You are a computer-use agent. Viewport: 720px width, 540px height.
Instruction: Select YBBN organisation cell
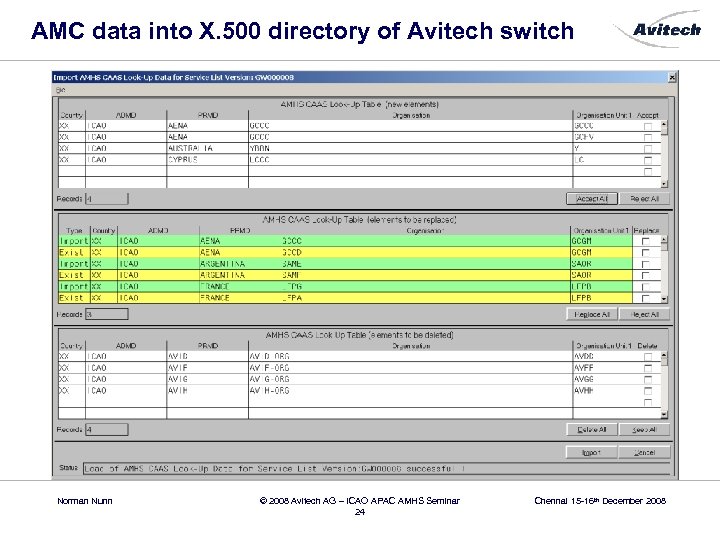(411, 149)
